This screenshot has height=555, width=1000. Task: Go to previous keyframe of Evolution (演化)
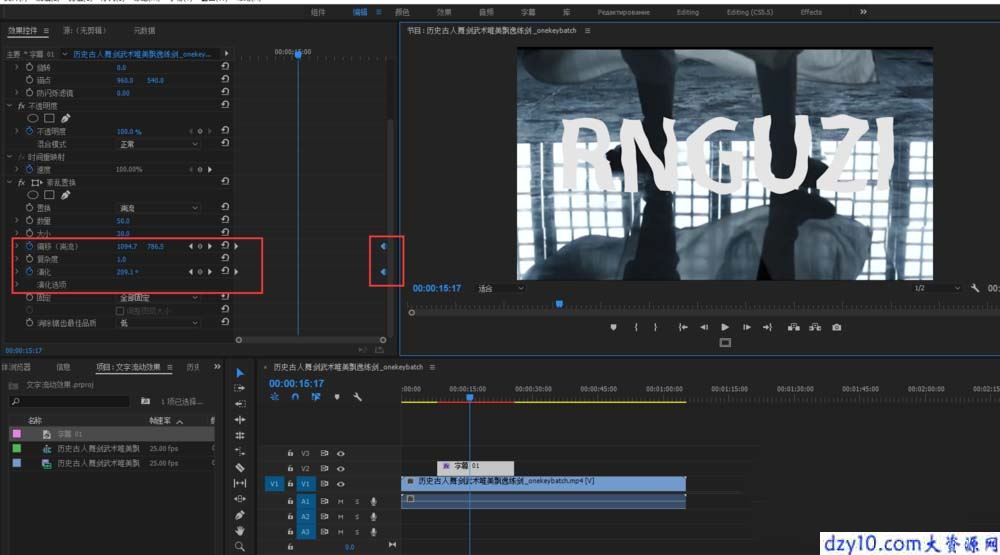pos(190,272)
